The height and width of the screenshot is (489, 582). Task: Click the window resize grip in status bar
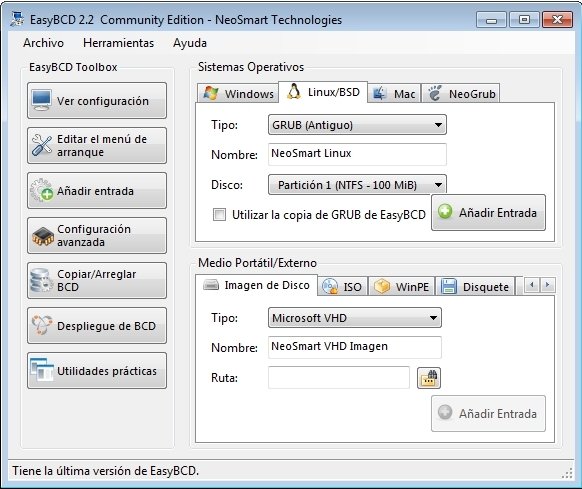[x=567, y=473]
